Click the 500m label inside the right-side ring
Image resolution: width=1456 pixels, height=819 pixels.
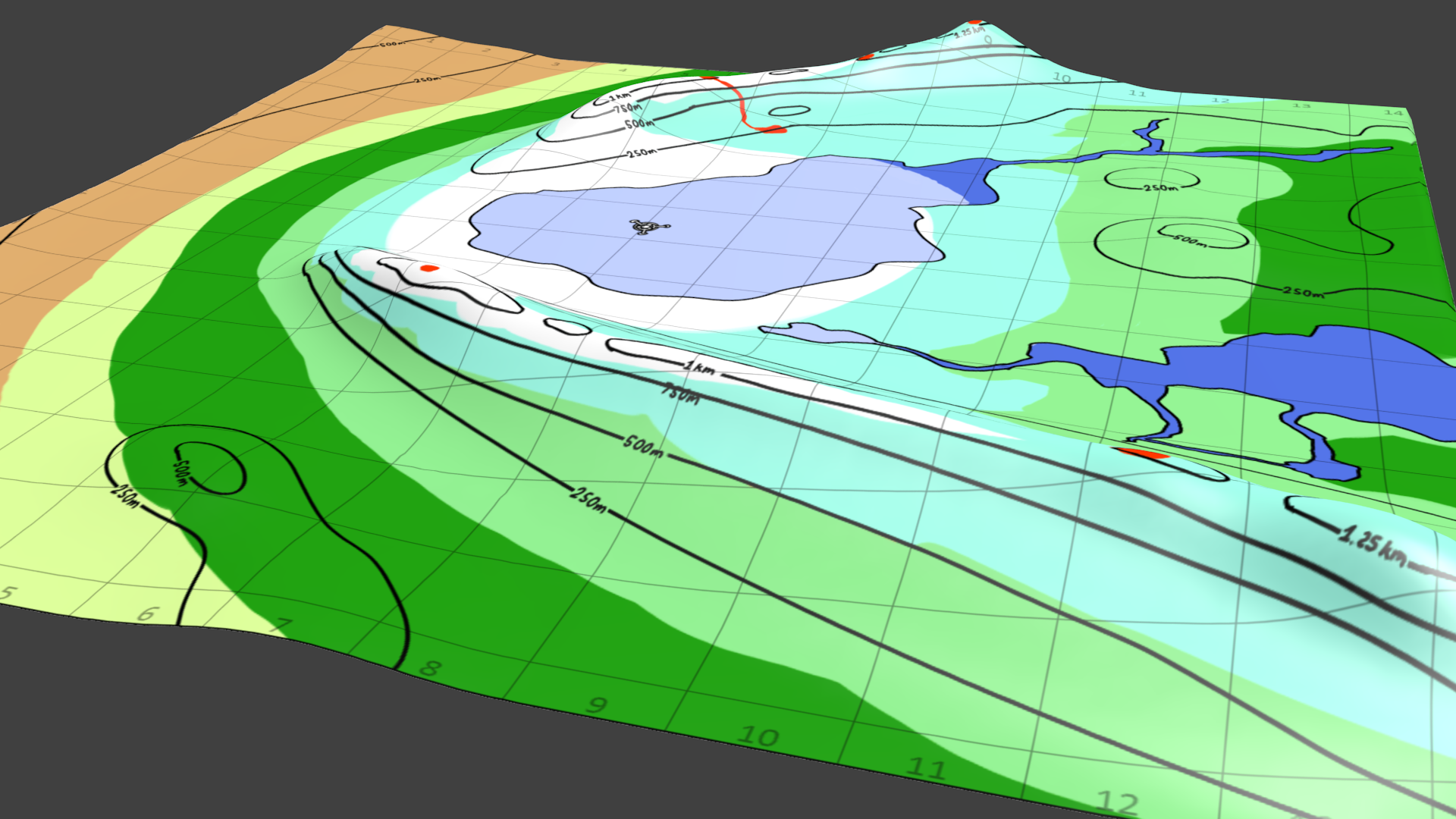1188,240
